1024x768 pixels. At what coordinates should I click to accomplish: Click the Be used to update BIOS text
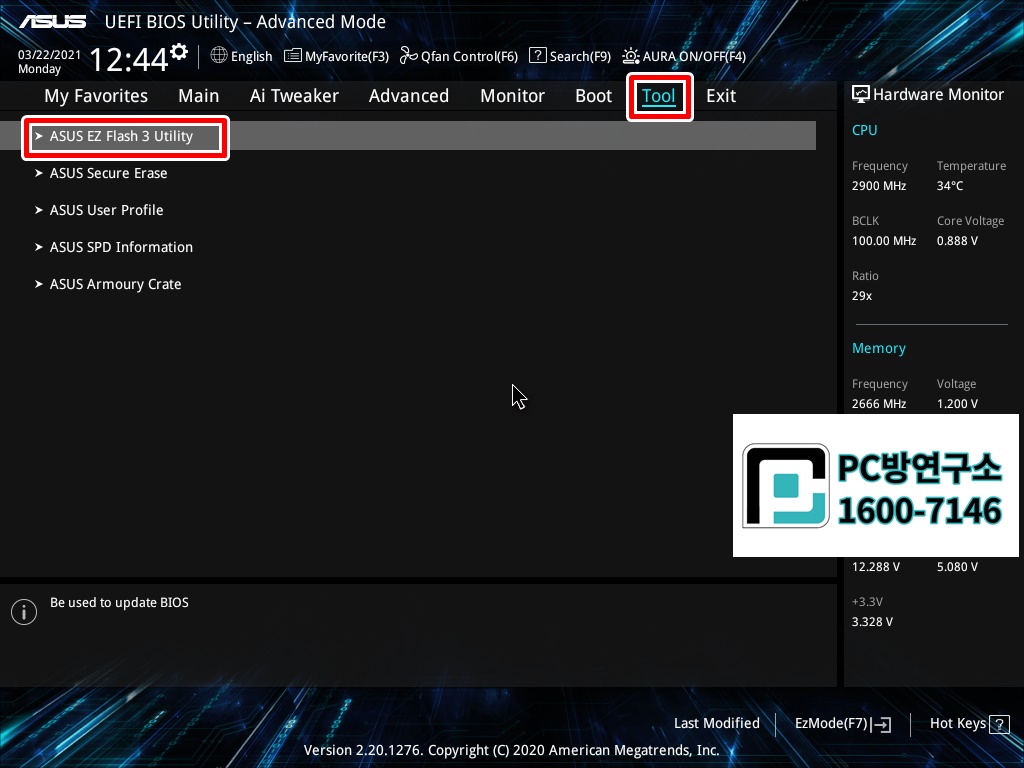pyautogui.click(x=120, y=603)
